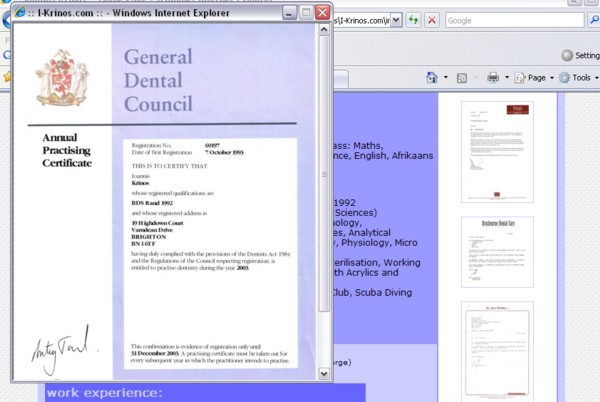Minimize the I-Krinos.com popup window
The width and height of the screenshot is (600, 402).
[x=289, y=13]
